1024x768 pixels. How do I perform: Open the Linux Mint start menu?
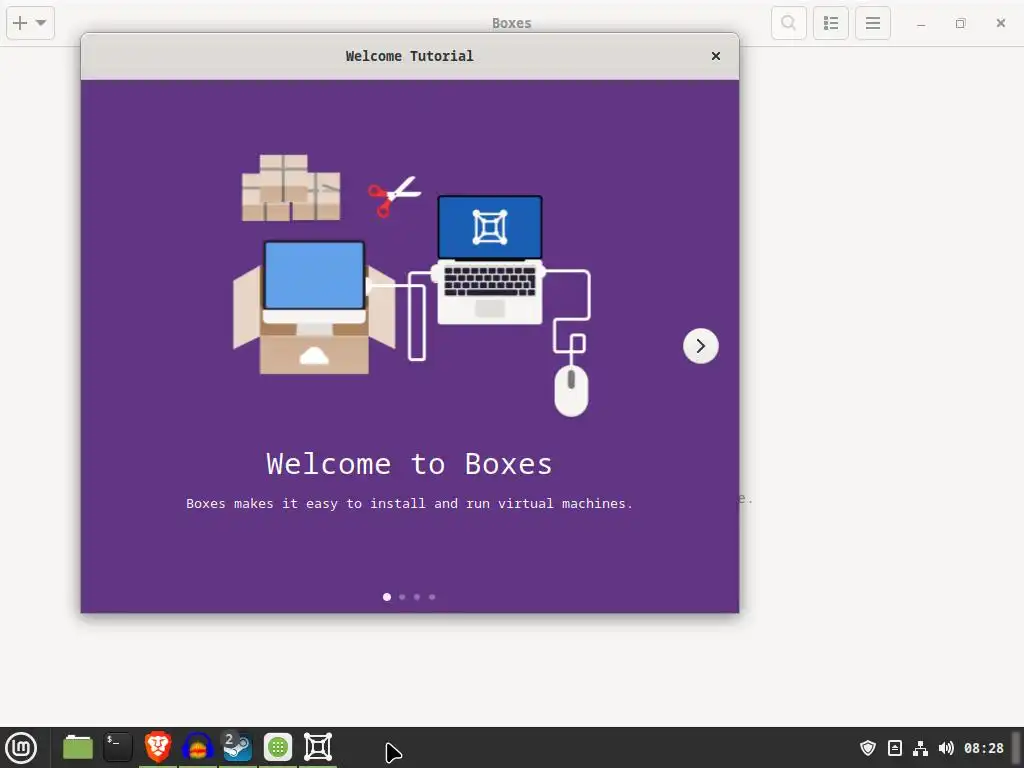tap(21, 747)
